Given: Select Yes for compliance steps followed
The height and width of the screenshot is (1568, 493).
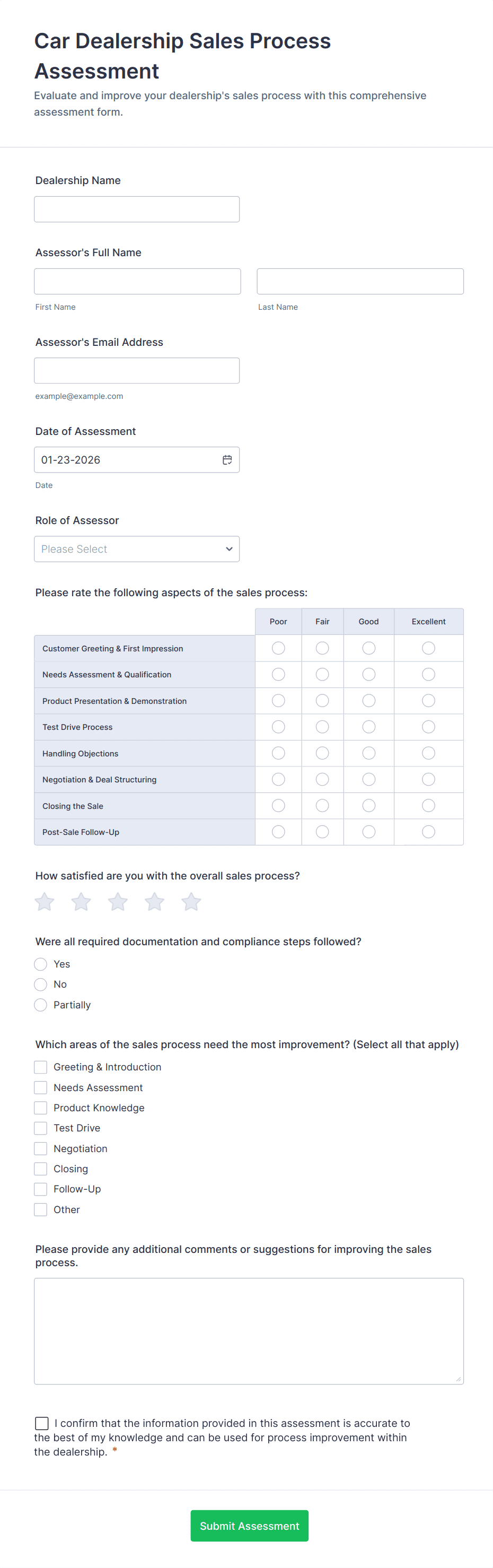Looking at the screenshot, I should coord(41,964).
